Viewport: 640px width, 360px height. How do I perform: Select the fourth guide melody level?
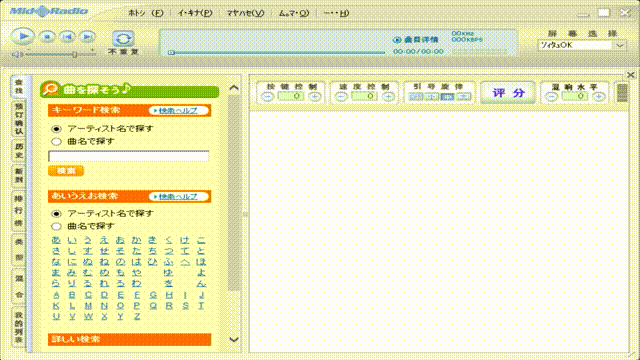463,97
